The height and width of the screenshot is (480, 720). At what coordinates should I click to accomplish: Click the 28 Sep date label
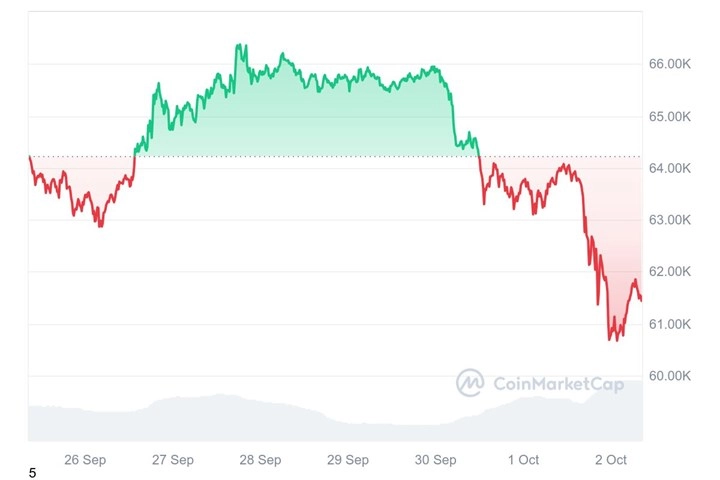point(260,460)
